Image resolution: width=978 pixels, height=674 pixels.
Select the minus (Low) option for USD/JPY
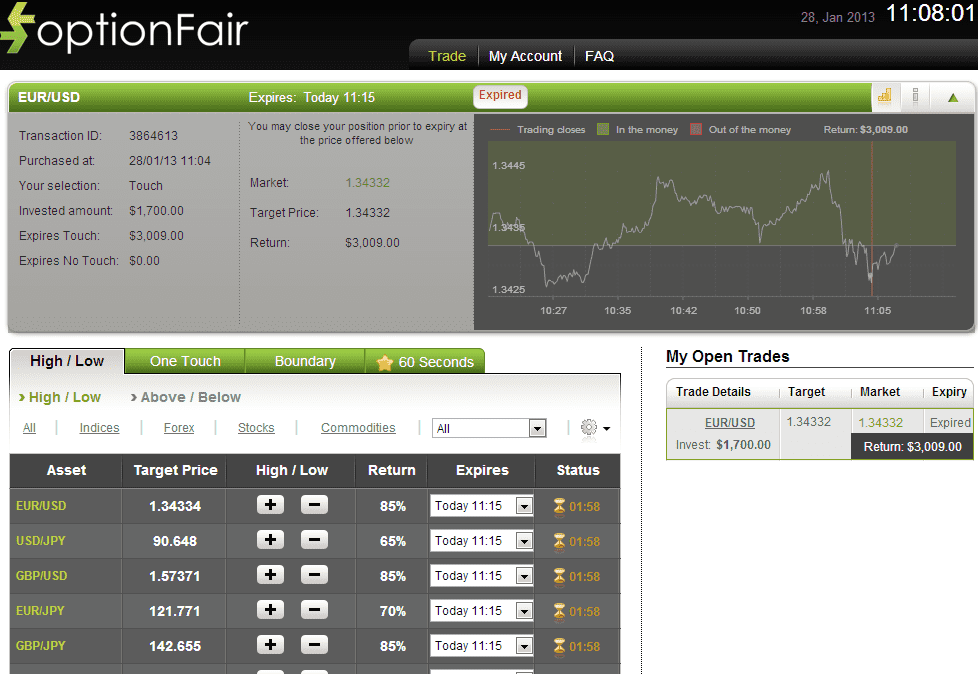[314, 540]
